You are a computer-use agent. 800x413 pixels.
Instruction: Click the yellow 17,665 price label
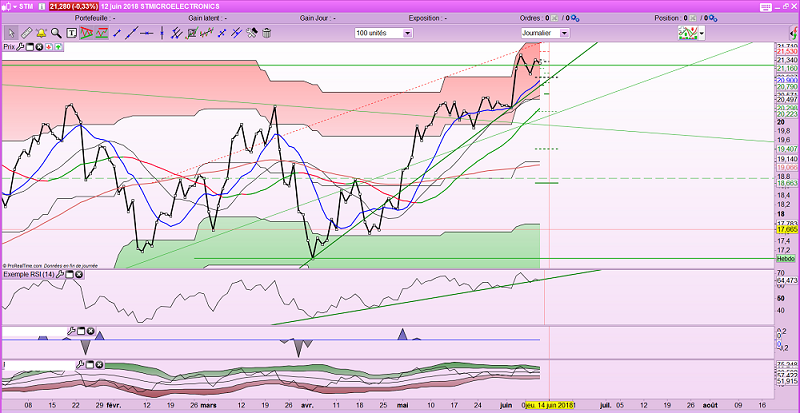(x=787, y=230)
